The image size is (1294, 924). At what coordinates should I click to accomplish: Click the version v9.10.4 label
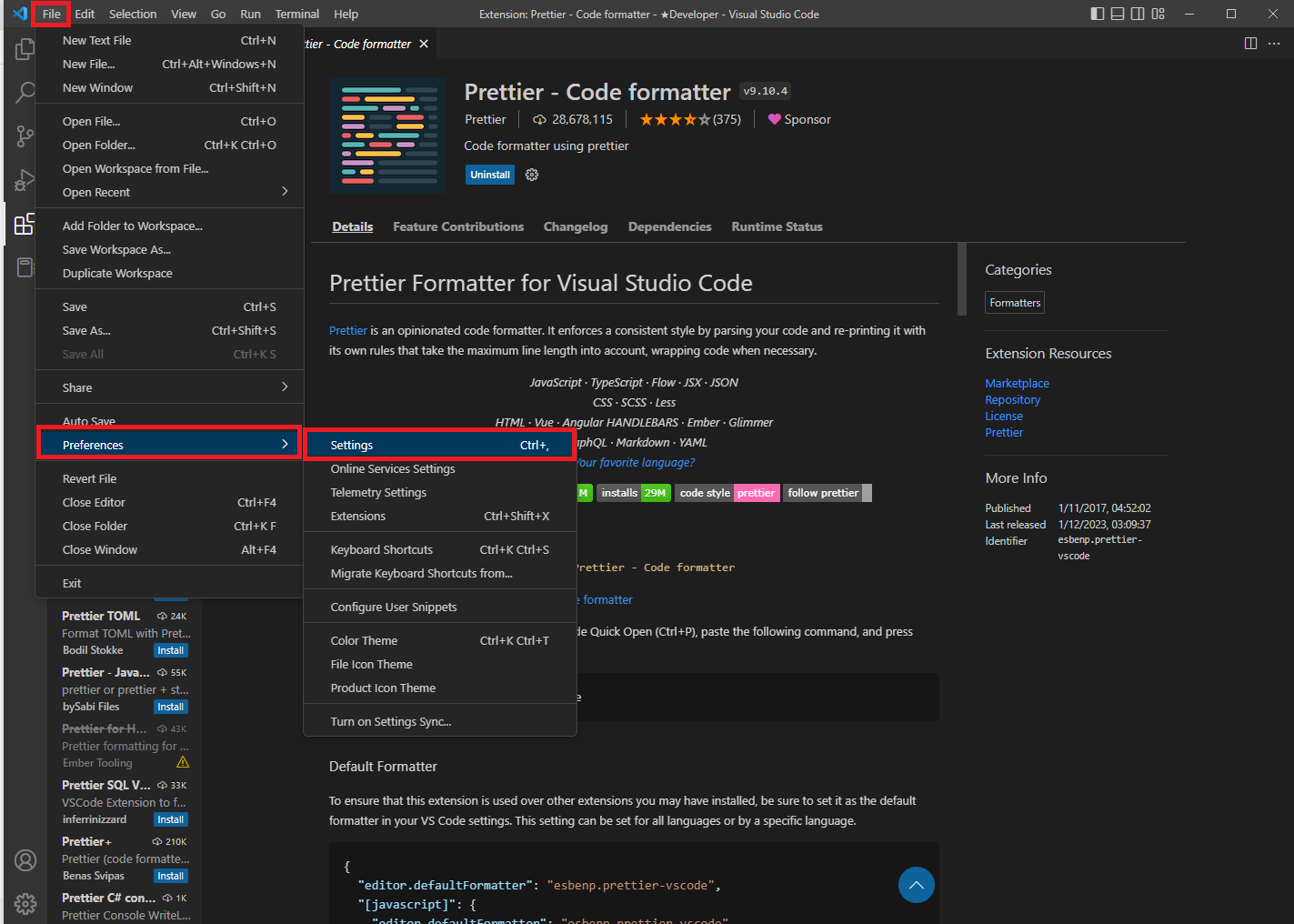765,91
